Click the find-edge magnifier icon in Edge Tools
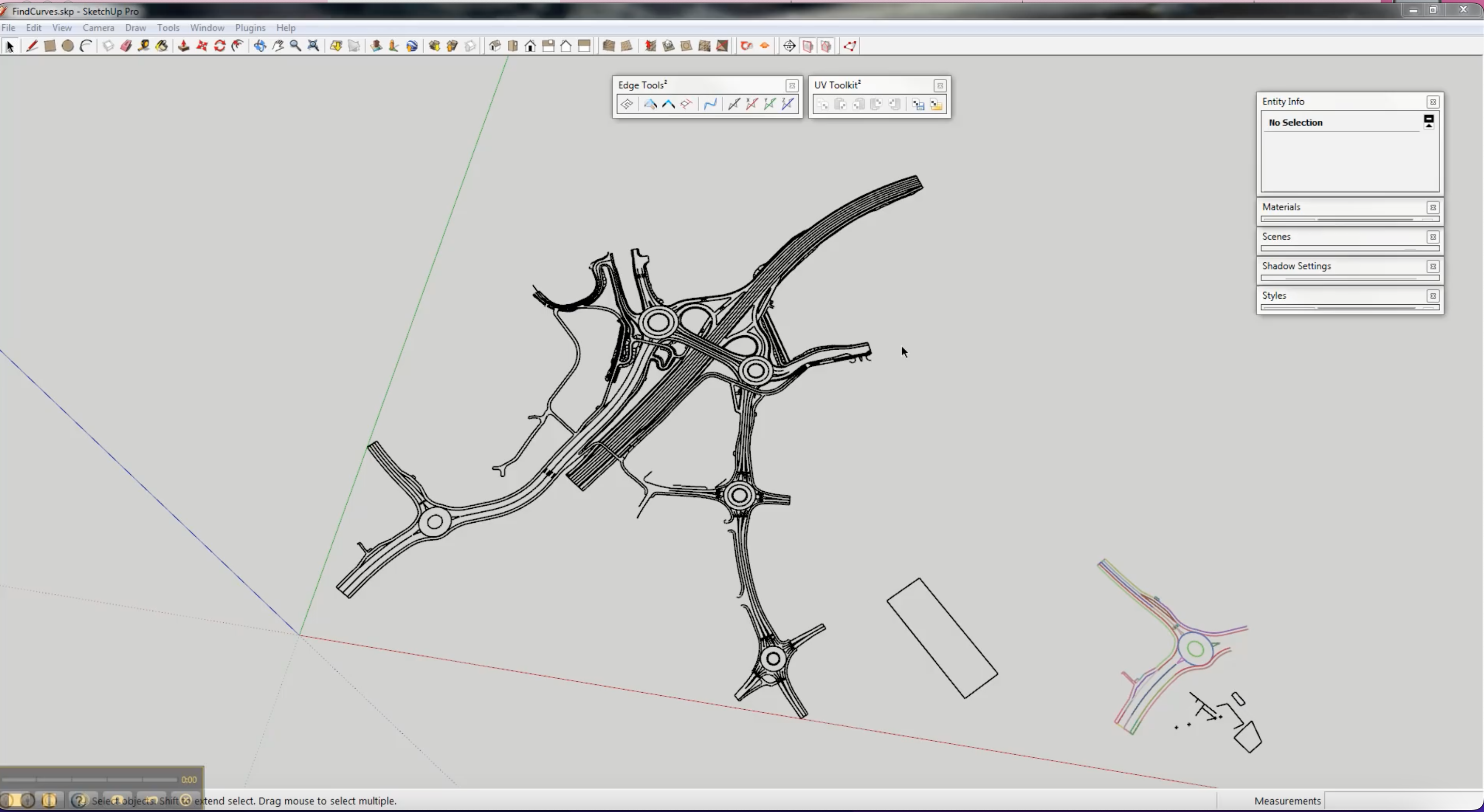This screenshot has width=1484, height=812. [x=651, y=104]
